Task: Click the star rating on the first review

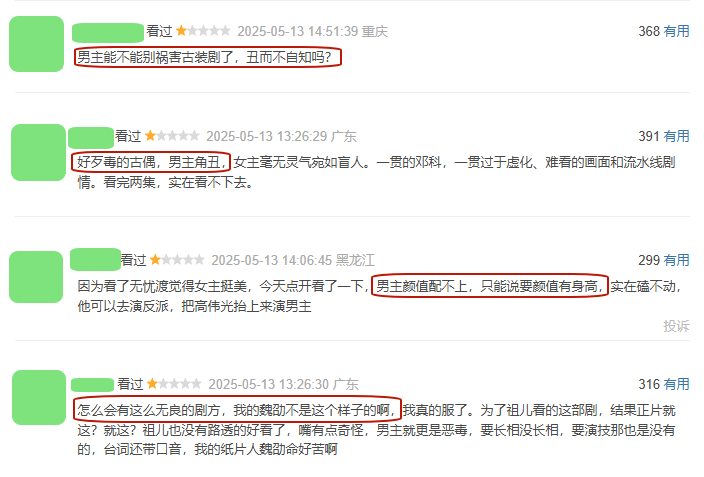Action: pos(203,31)
